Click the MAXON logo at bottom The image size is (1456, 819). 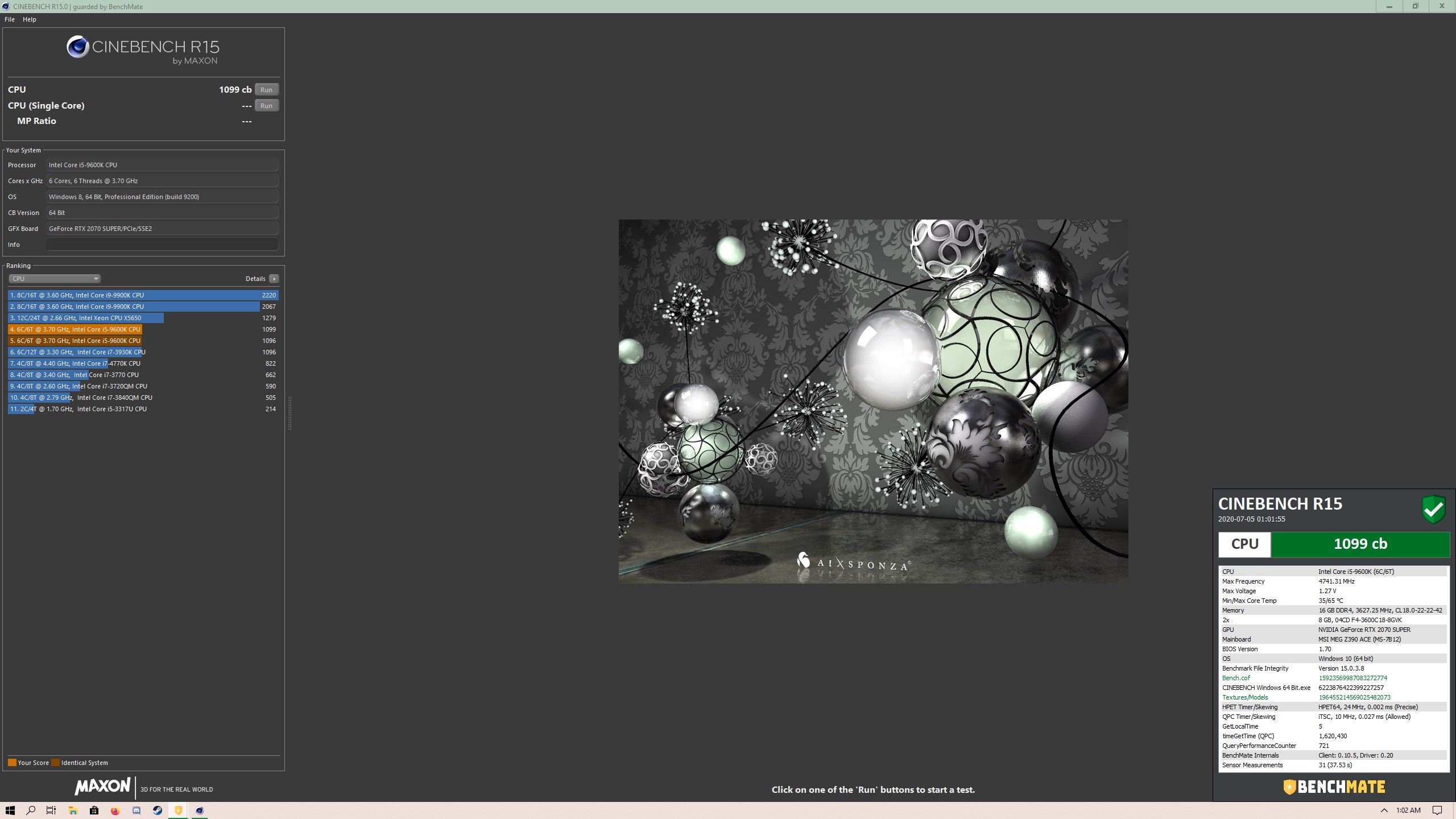point(102,787)
